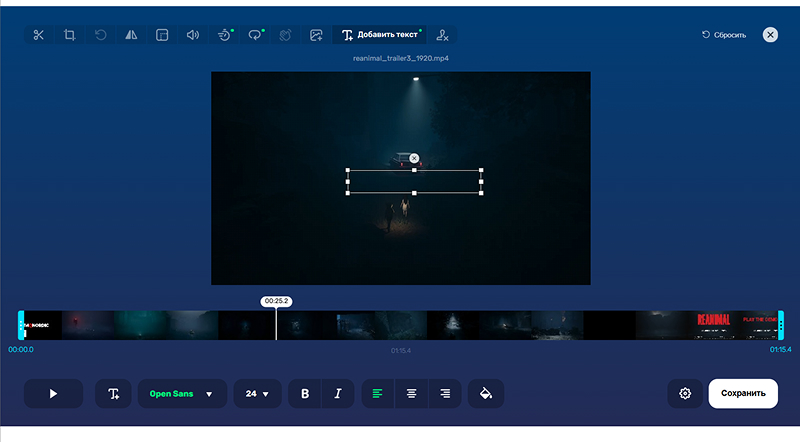The height and width of the screenshot is (442, 800).
Task: Select the crop tool
Action: [70, 35]
